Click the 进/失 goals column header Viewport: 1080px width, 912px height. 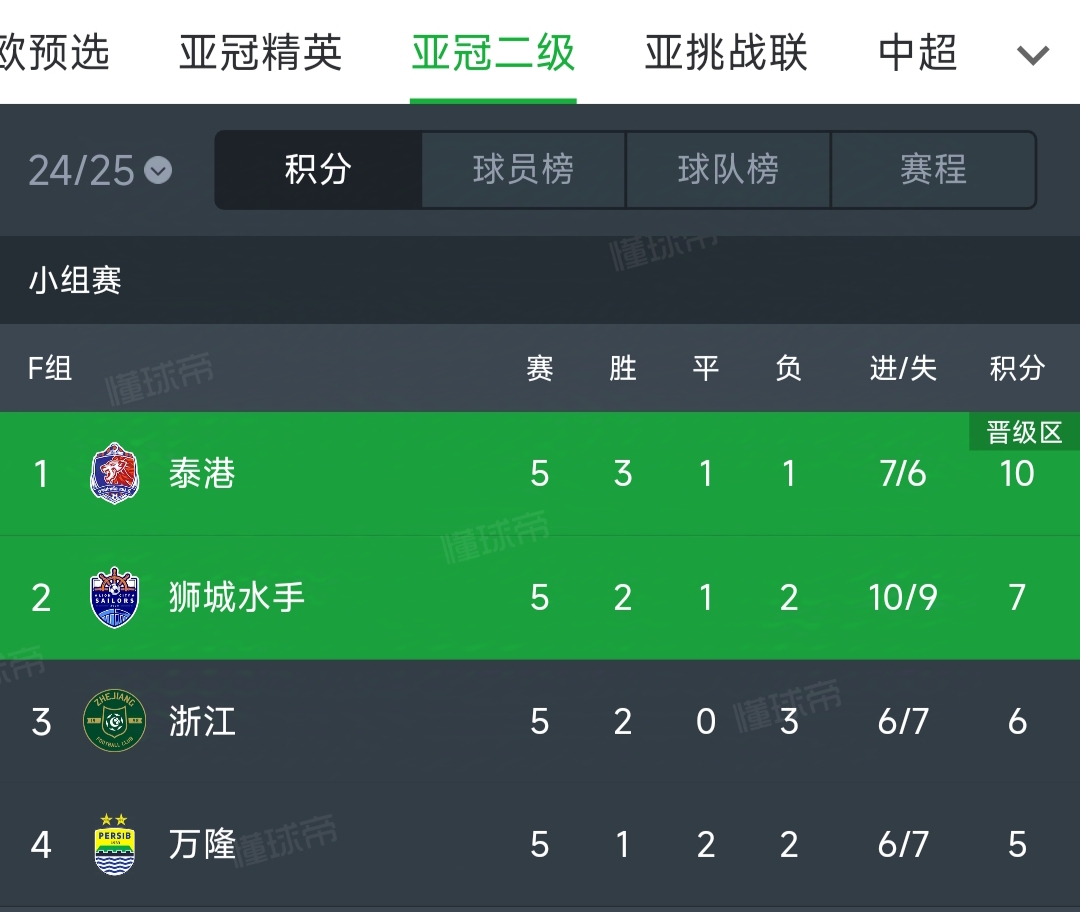(x=903, y=369)
